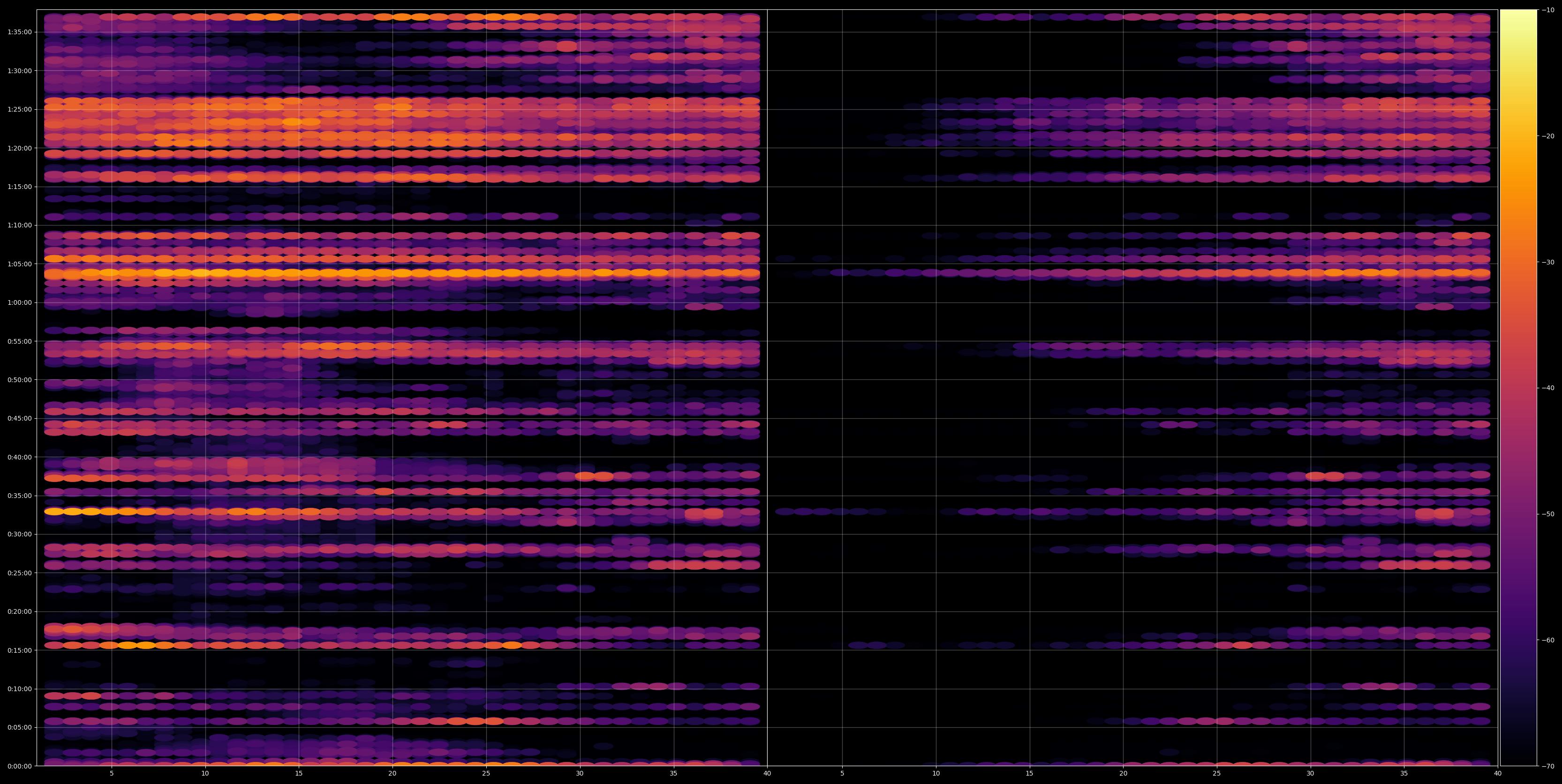Click the −70 colorbar tick label
This screenshot has width=1562, height=784.
point(1548,766)
